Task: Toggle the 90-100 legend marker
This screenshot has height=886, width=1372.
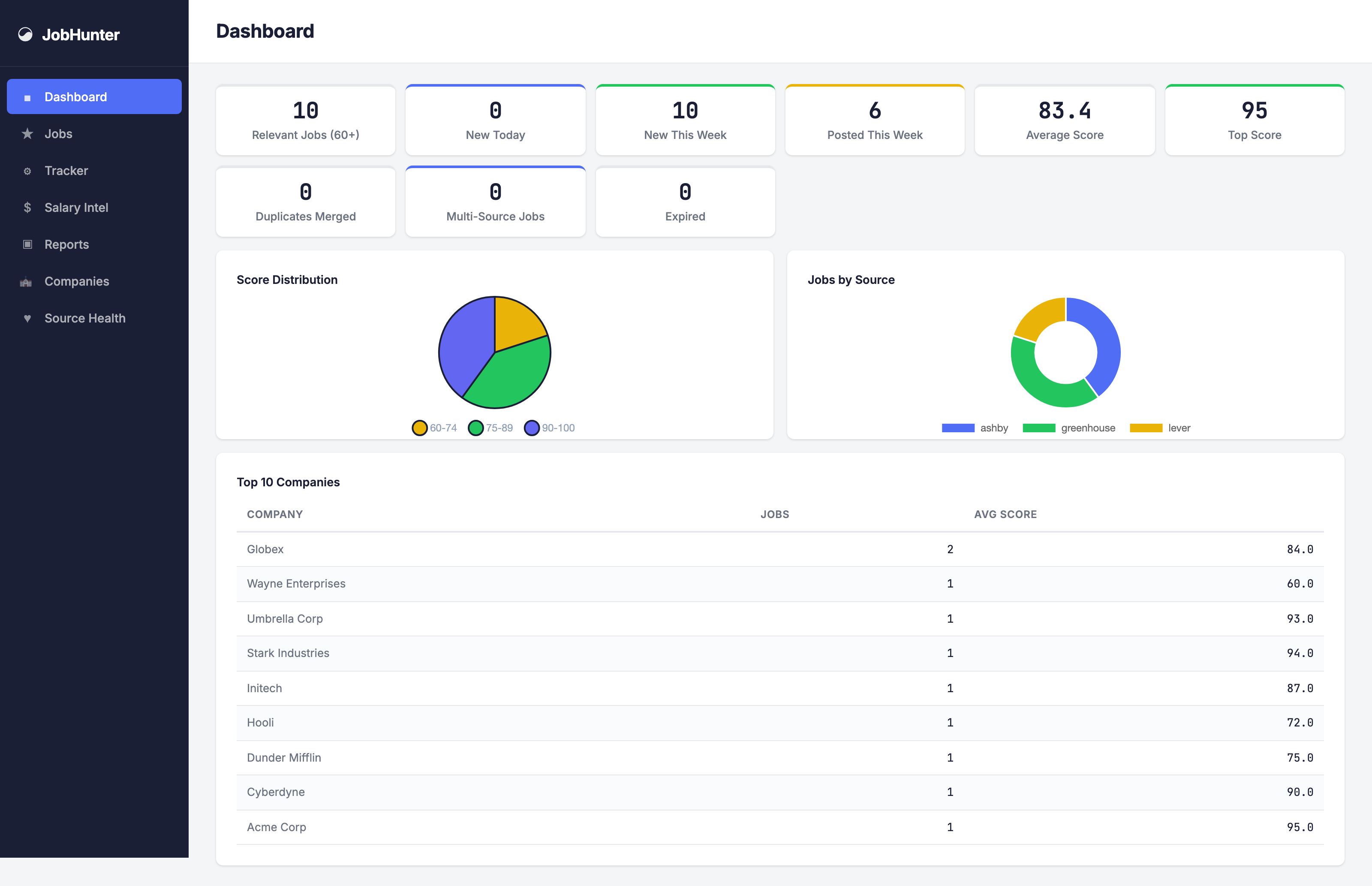Action: pyautogui.click(x=532, y=428)
